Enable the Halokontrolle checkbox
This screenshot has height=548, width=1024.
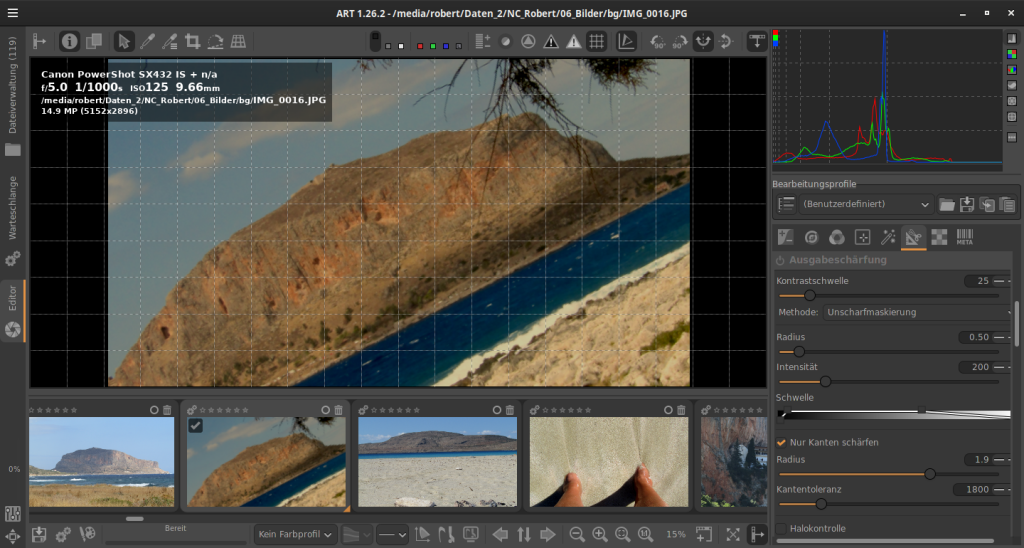click(782, 529)
